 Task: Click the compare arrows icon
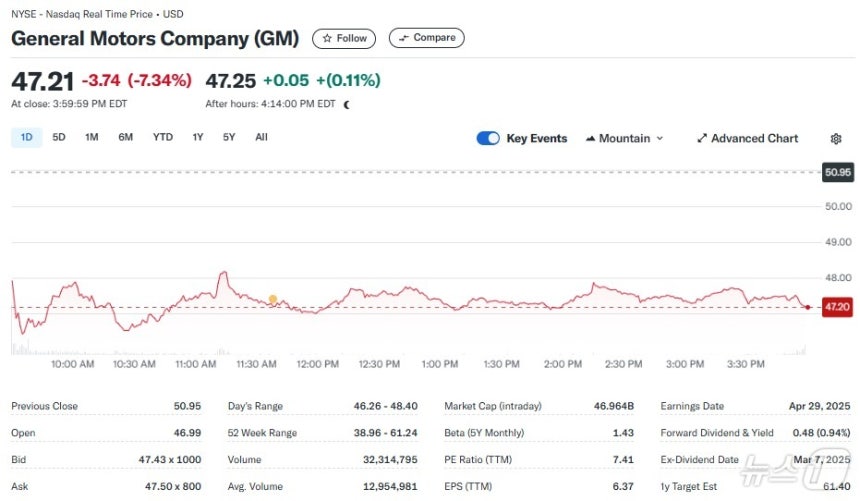click(x=404, y=38)
